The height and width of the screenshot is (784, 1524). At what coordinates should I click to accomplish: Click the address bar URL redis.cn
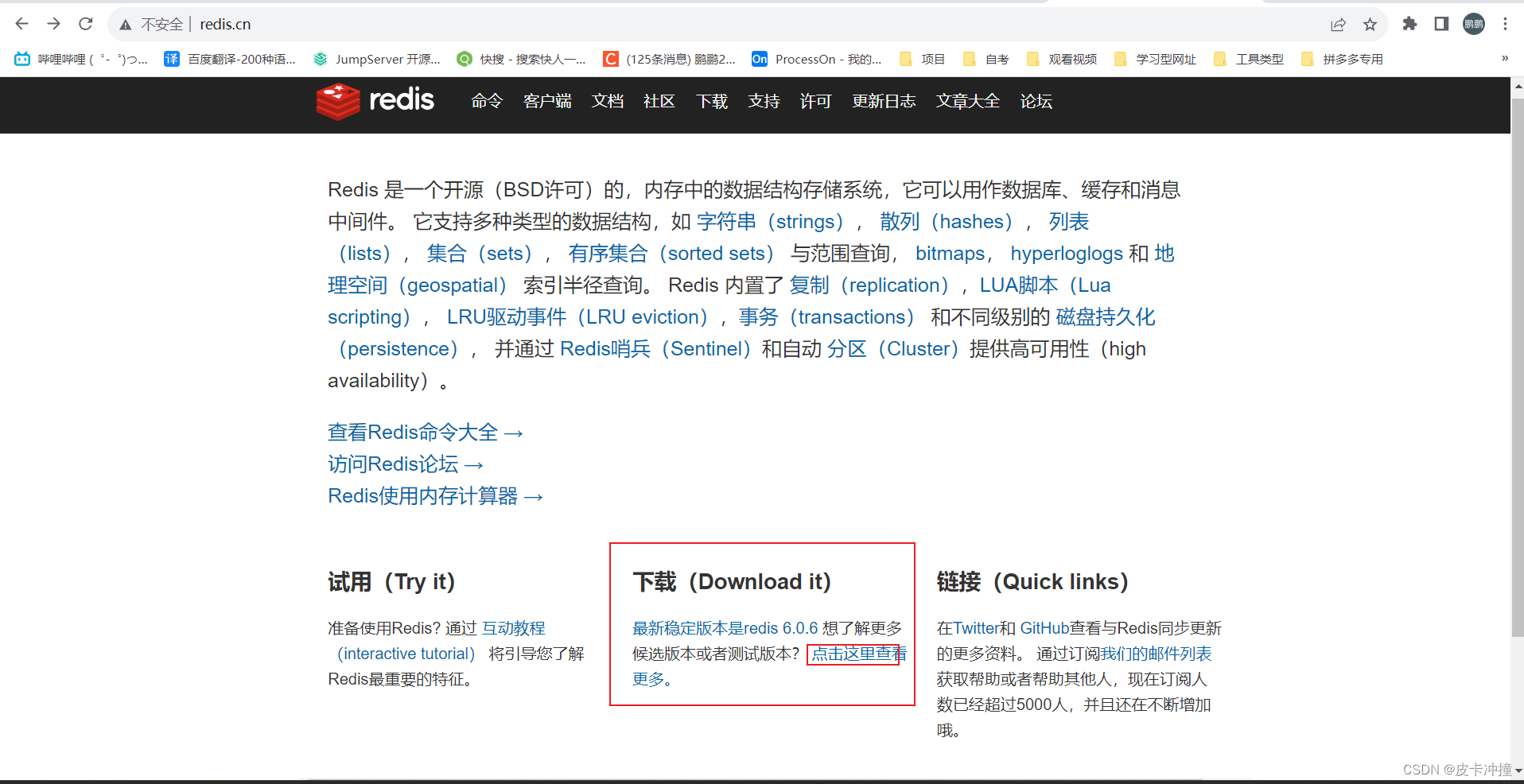[x=225, y=25]
